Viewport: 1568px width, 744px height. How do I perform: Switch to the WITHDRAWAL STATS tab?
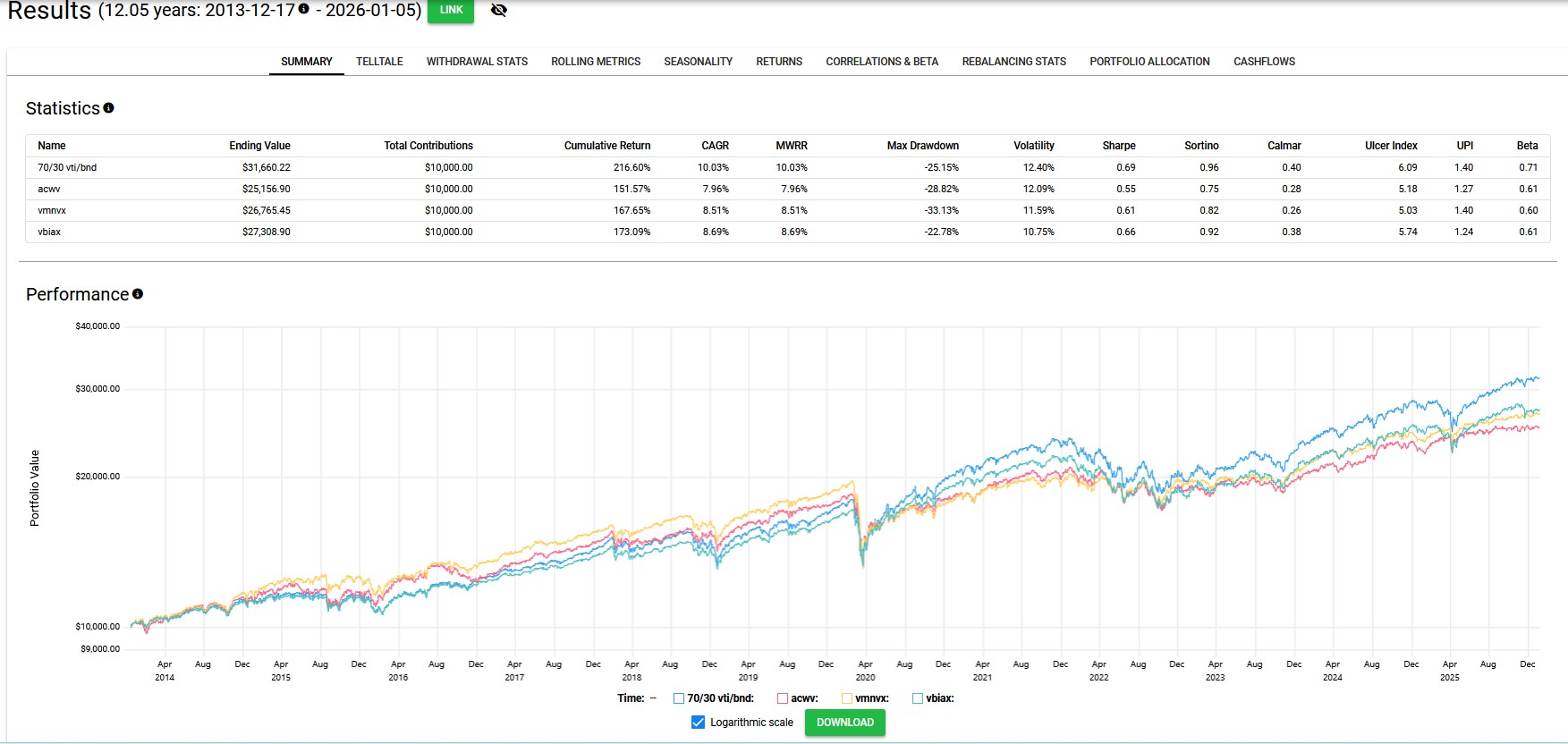477,62
